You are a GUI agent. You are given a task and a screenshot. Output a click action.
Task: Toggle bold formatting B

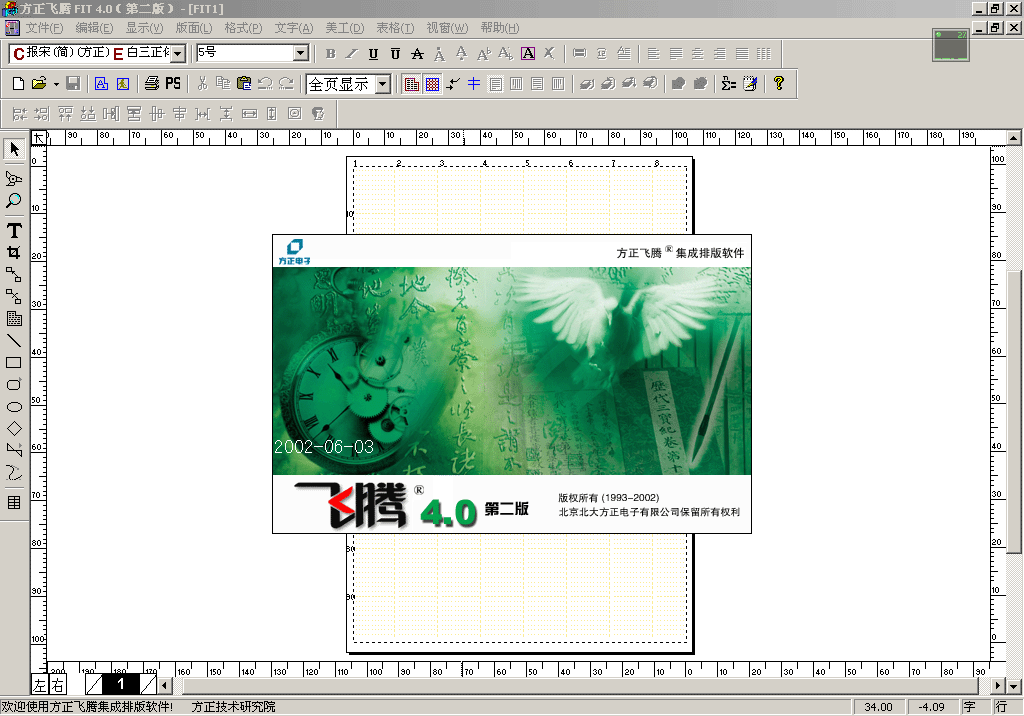coord(330,54)
